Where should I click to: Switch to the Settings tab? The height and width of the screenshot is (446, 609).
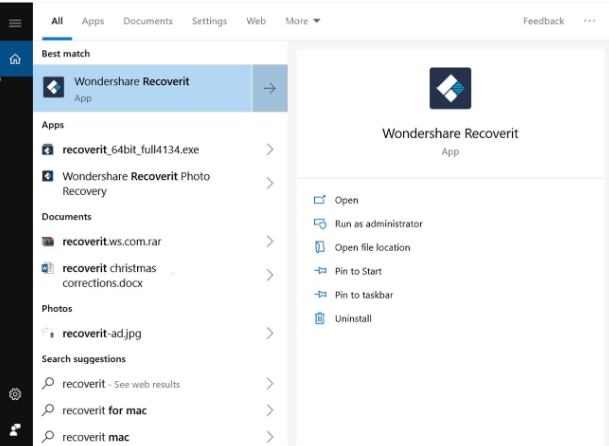click(x=209, y=21)
